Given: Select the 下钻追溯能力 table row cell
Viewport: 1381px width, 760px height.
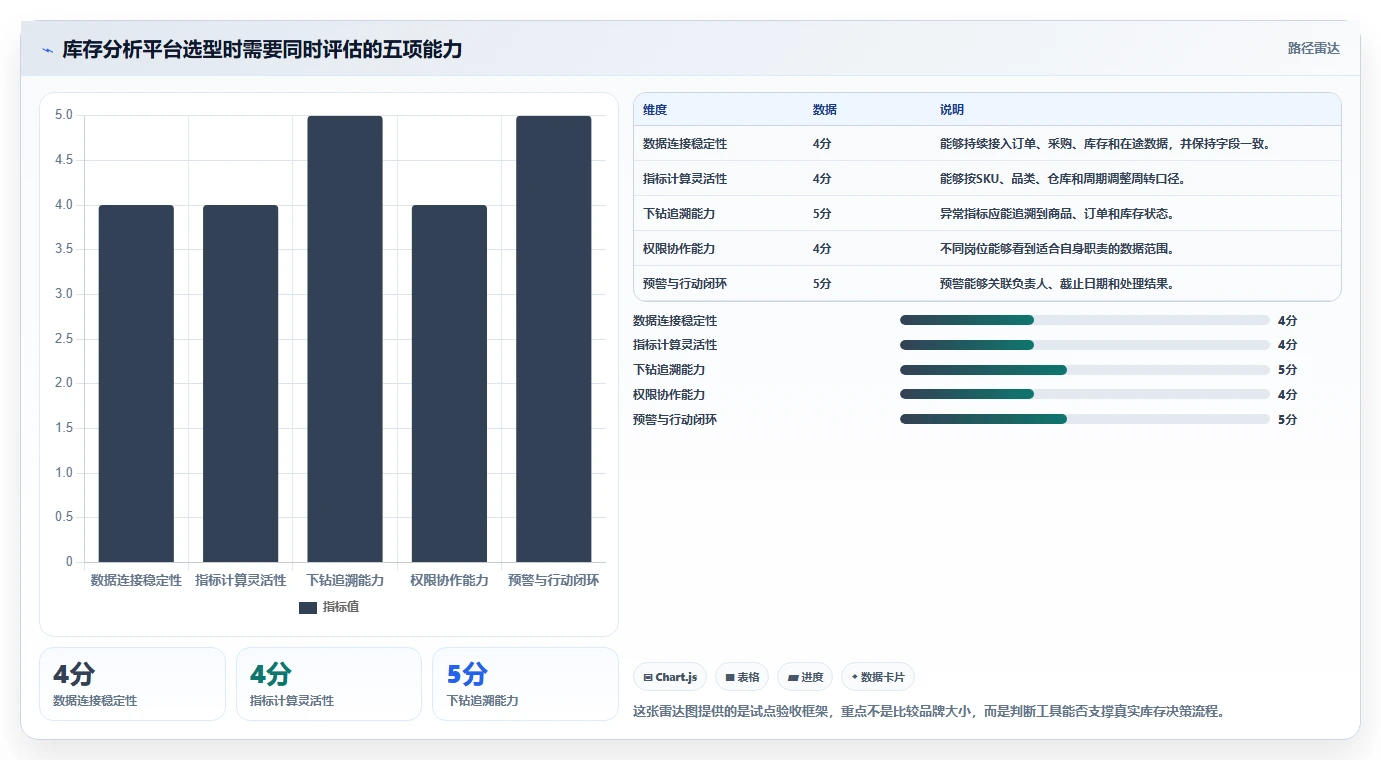Looking at the screenshot, I should coord(679,214).
